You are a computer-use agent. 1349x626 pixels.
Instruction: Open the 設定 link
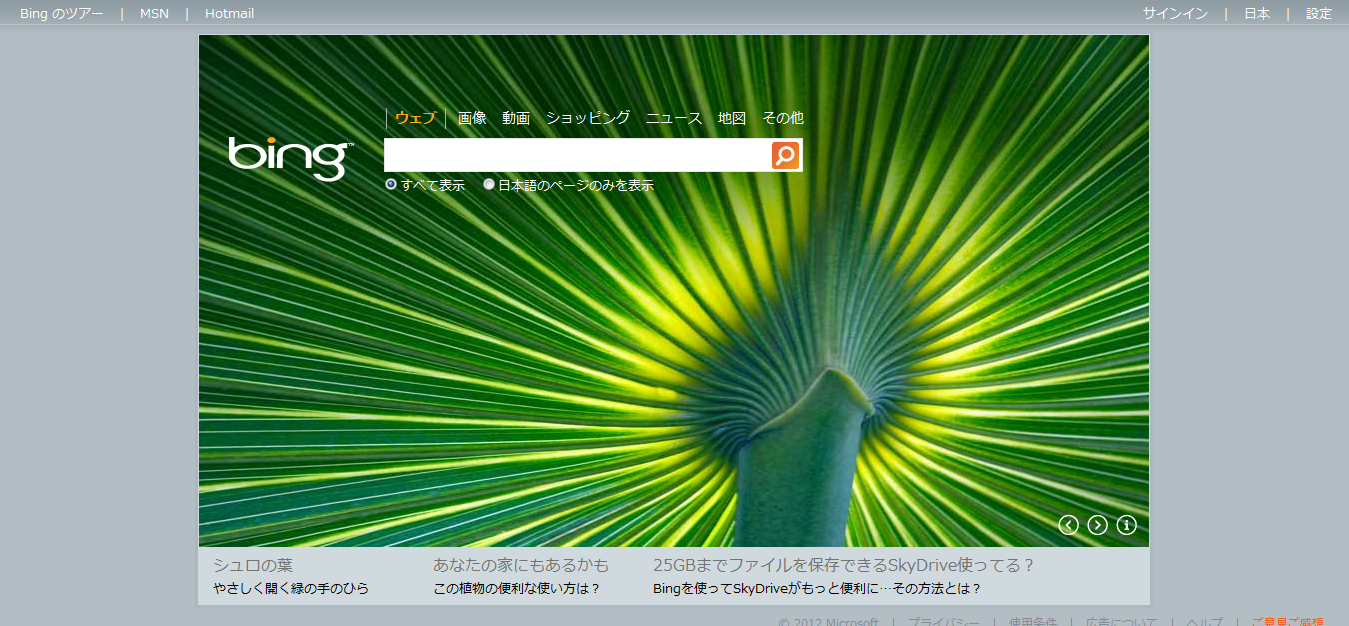coord(1319,14)
